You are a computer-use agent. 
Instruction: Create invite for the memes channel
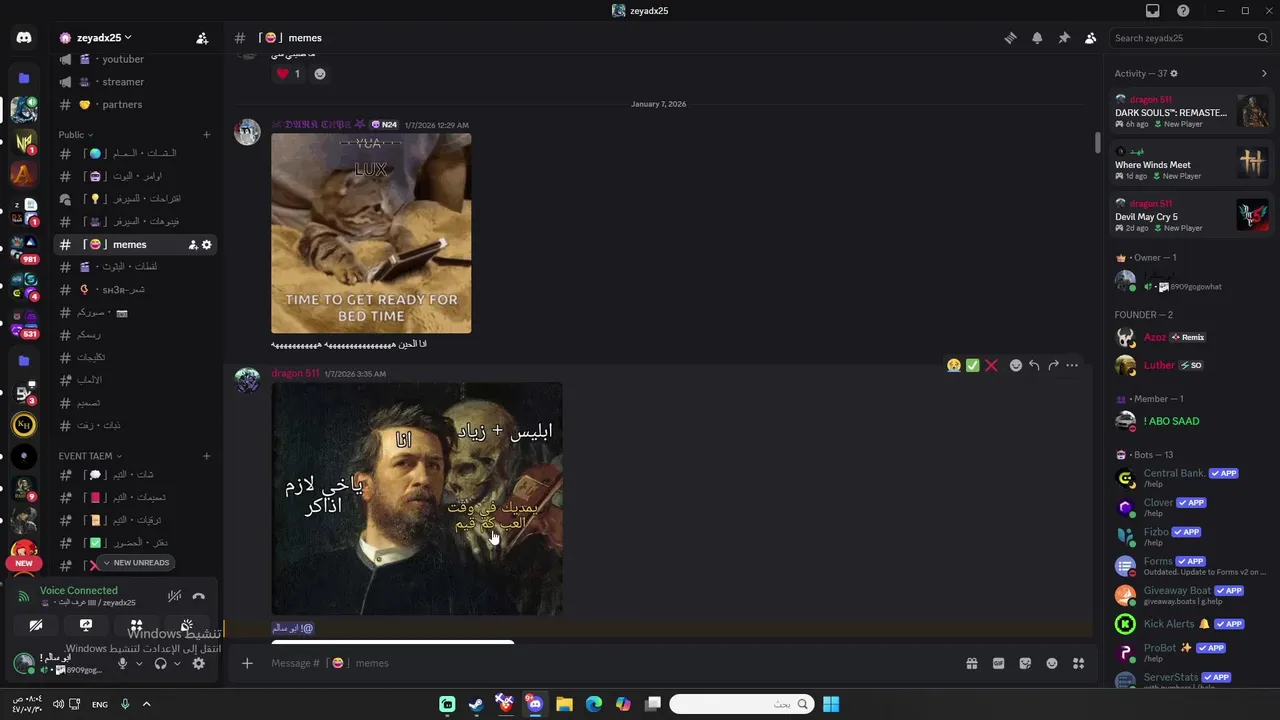(x=193, y=245)
